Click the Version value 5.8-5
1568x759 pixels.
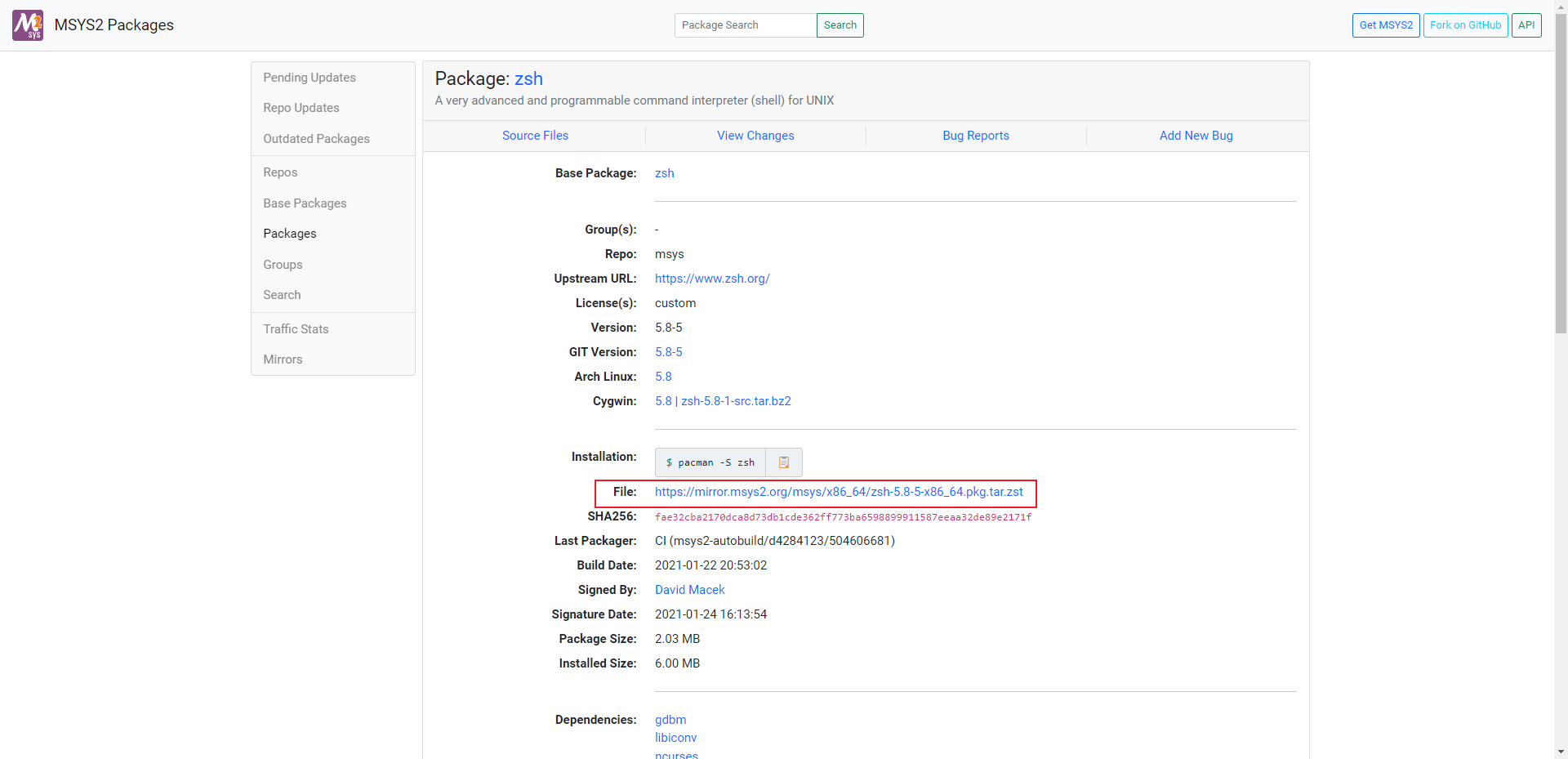coord(669,328)
